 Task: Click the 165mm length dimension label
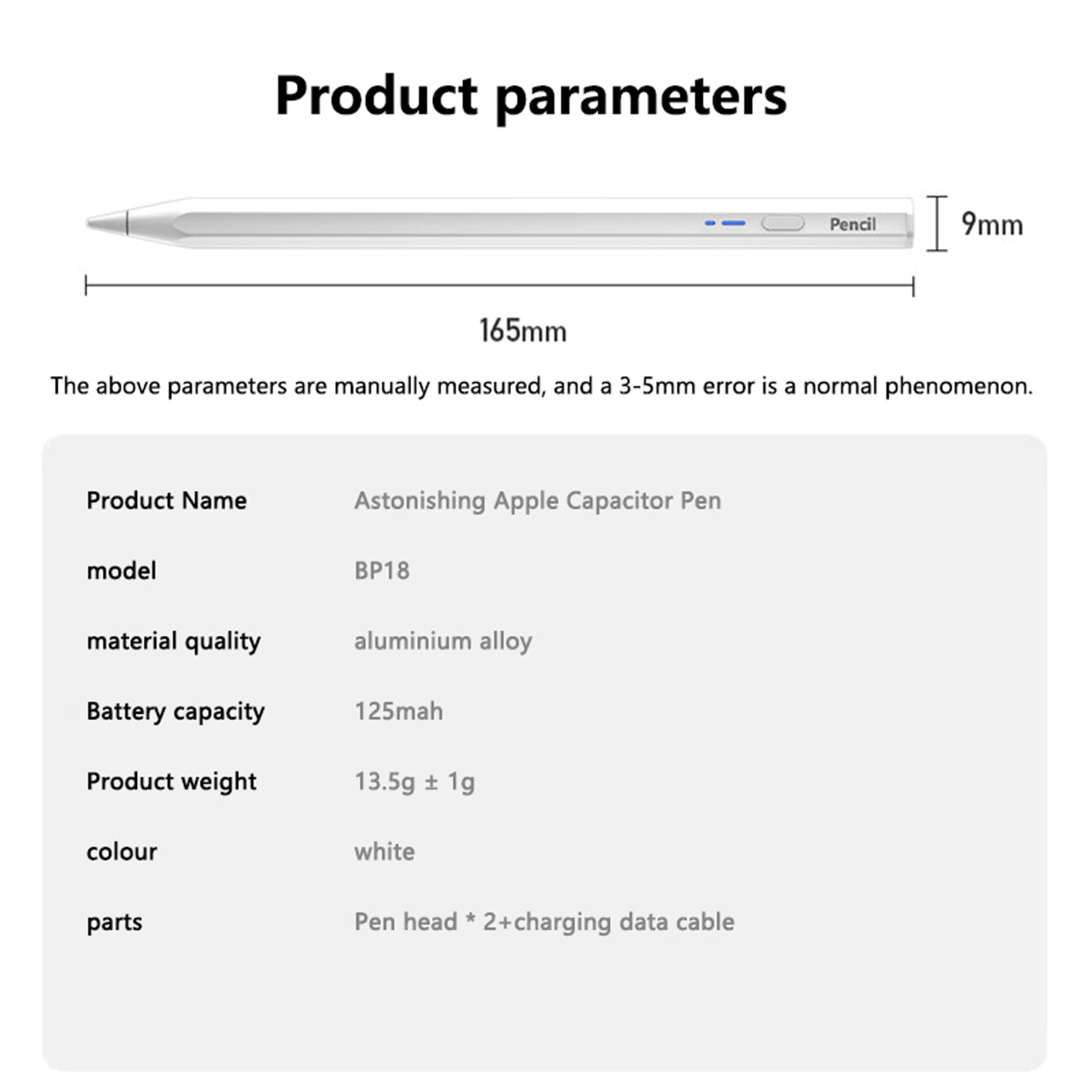click(523, 330)
